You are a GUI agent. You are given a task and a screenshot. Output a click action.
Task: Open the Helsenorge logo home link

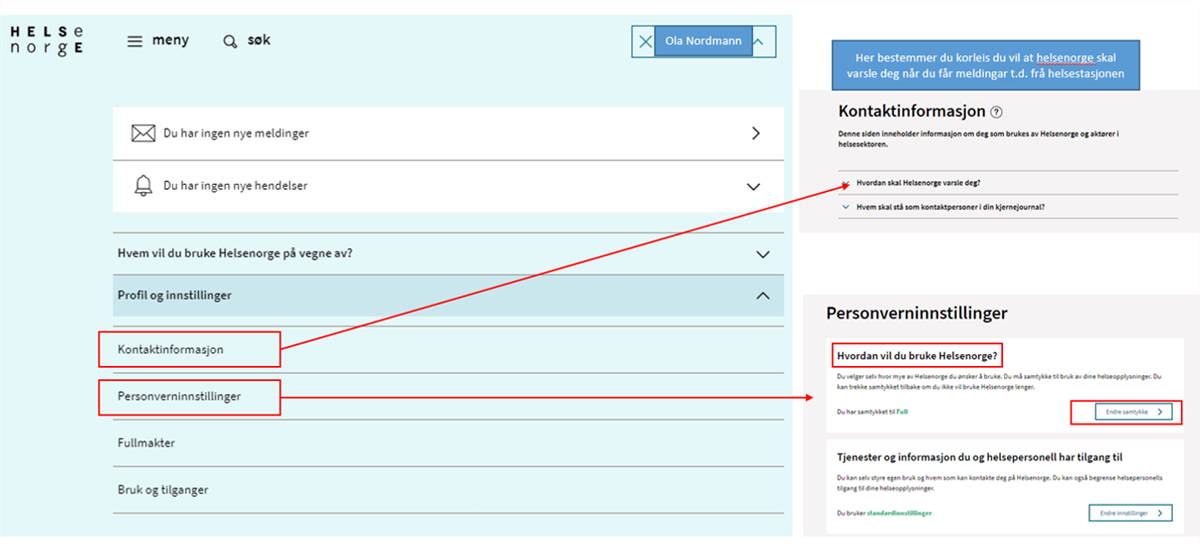pyautogui.click(x=46, y=41)
